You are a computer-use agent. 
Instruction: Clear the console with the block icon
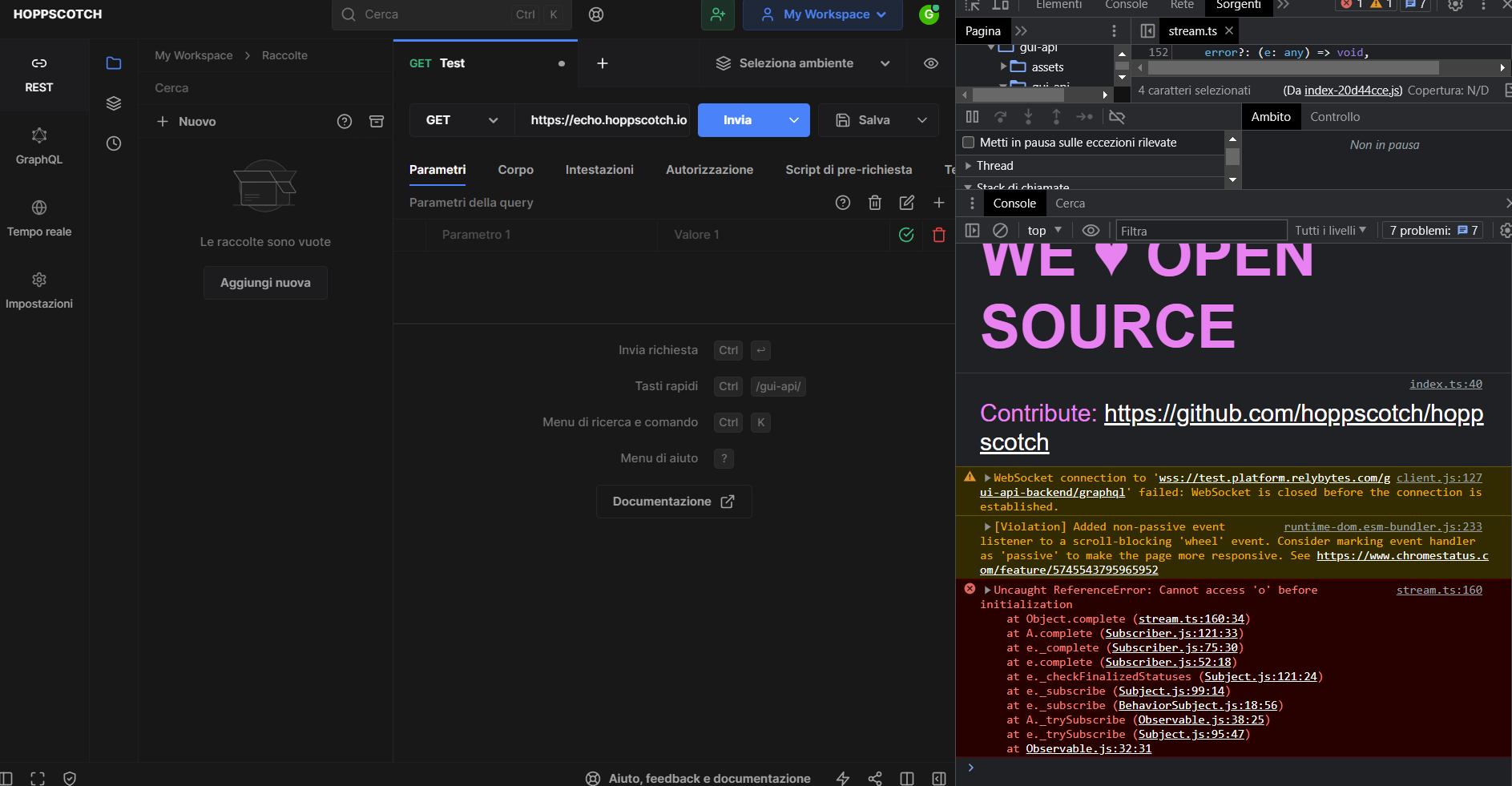point(1000,230)
